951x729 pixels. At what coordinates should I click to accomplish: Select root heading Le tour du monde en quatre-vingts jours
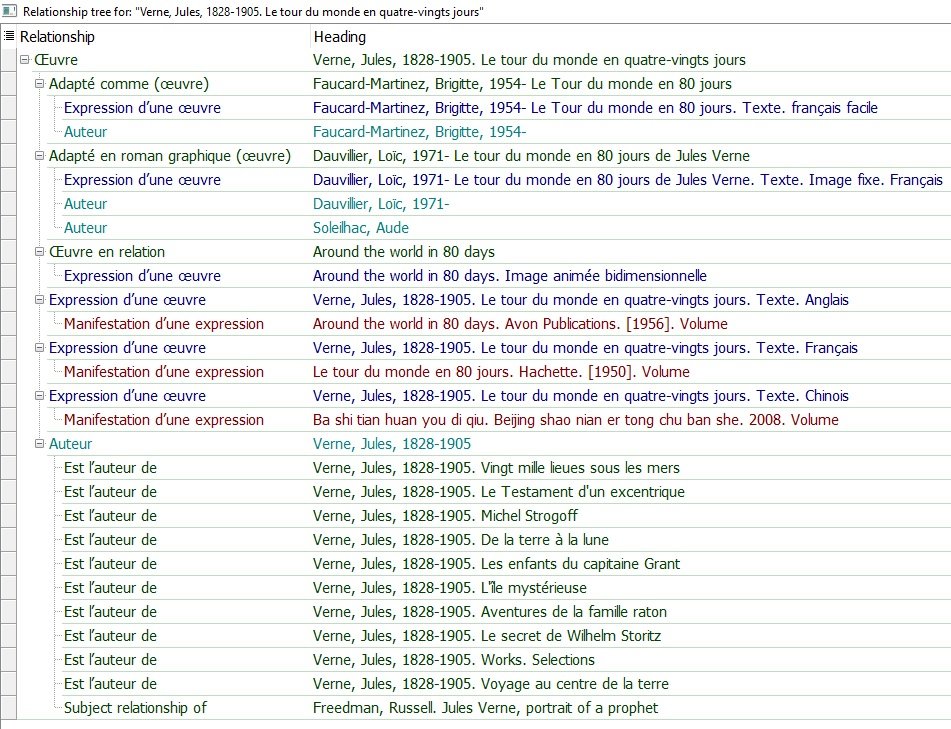529,59
